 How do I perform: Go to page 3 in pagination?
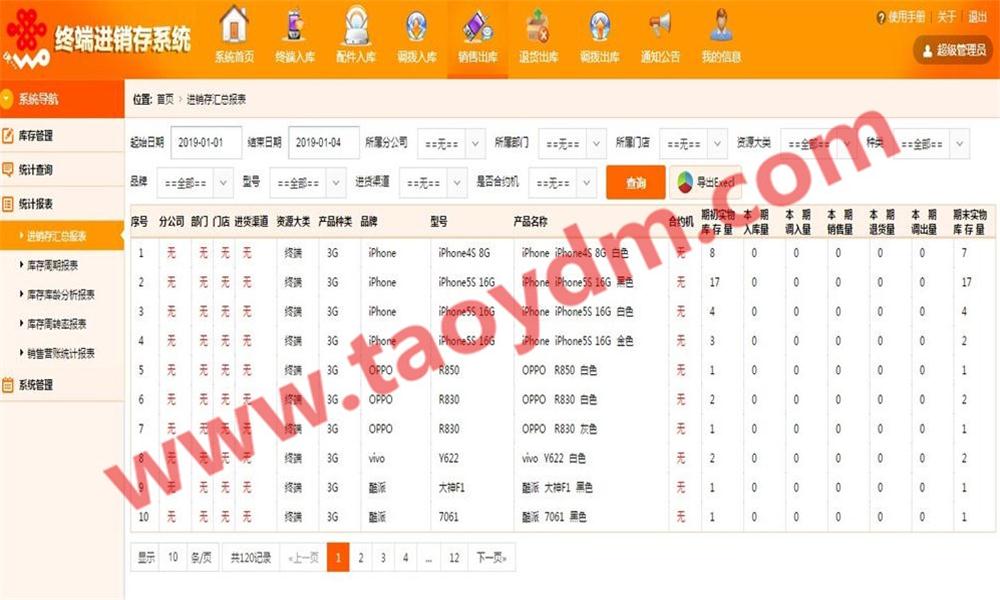point(383,558)
